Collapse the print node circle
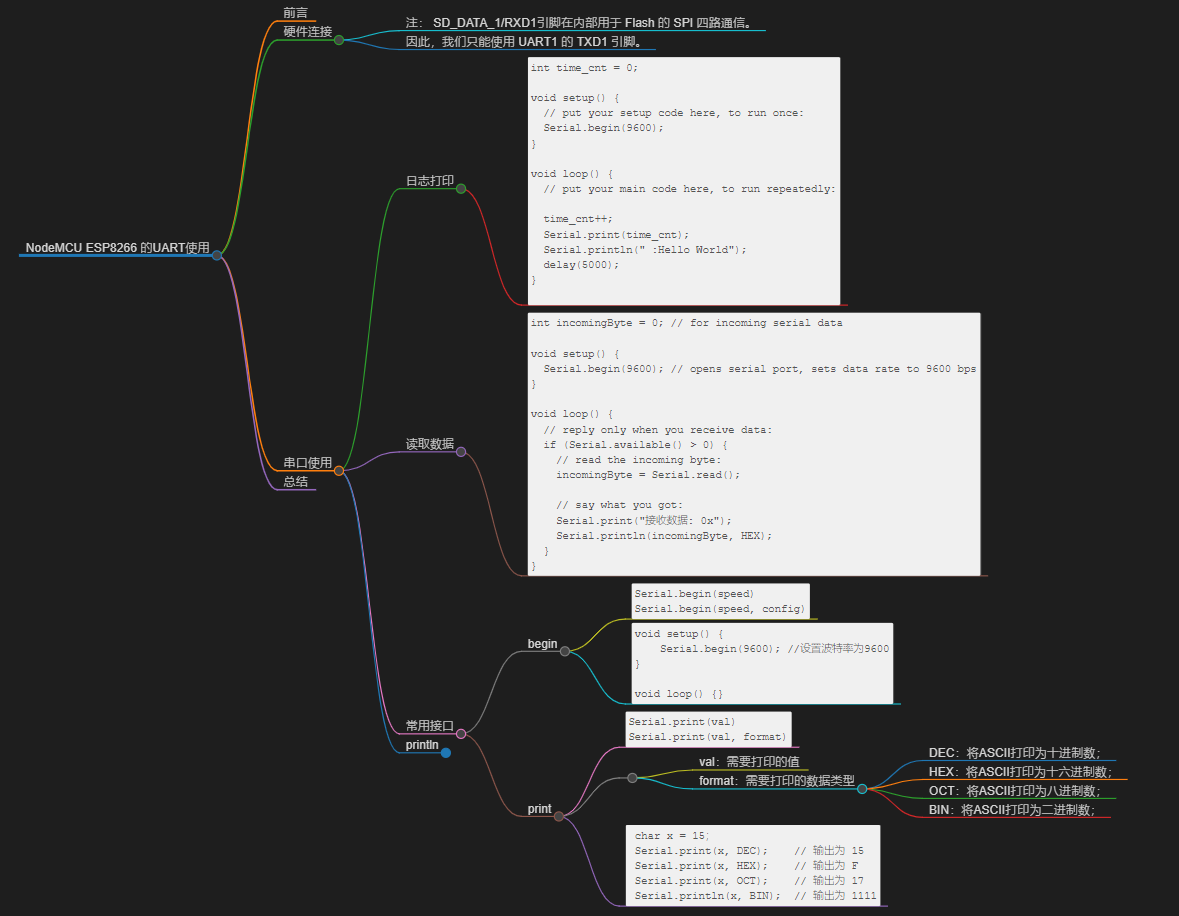The image size is (1179, 916). [559, 817]
